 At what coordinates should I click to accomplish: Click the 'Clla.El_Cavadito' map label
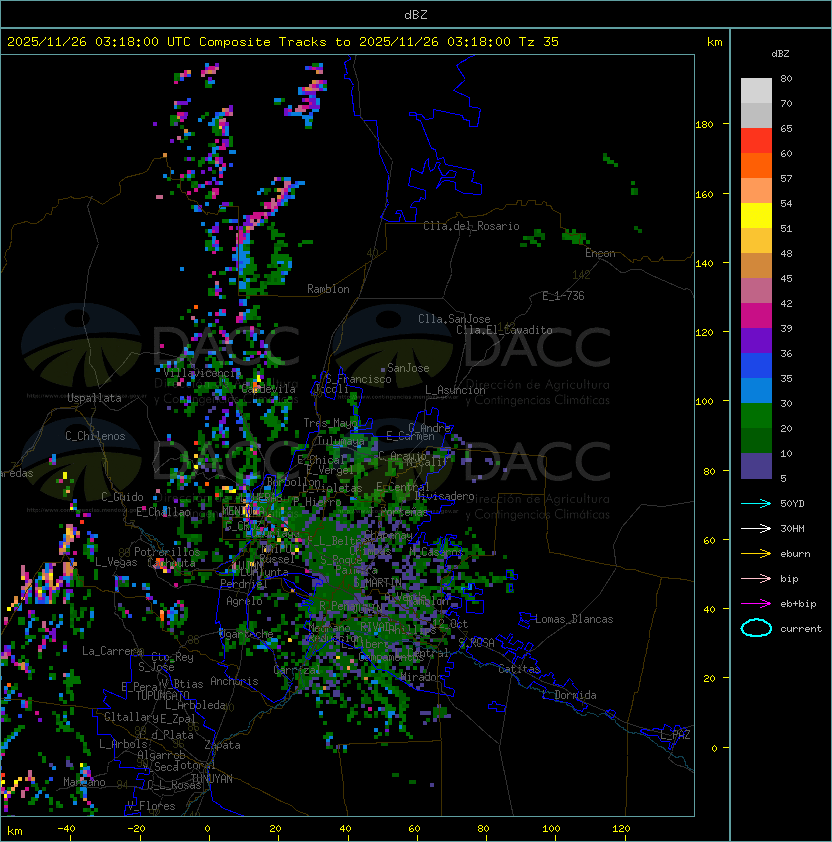tap(504, 330)
